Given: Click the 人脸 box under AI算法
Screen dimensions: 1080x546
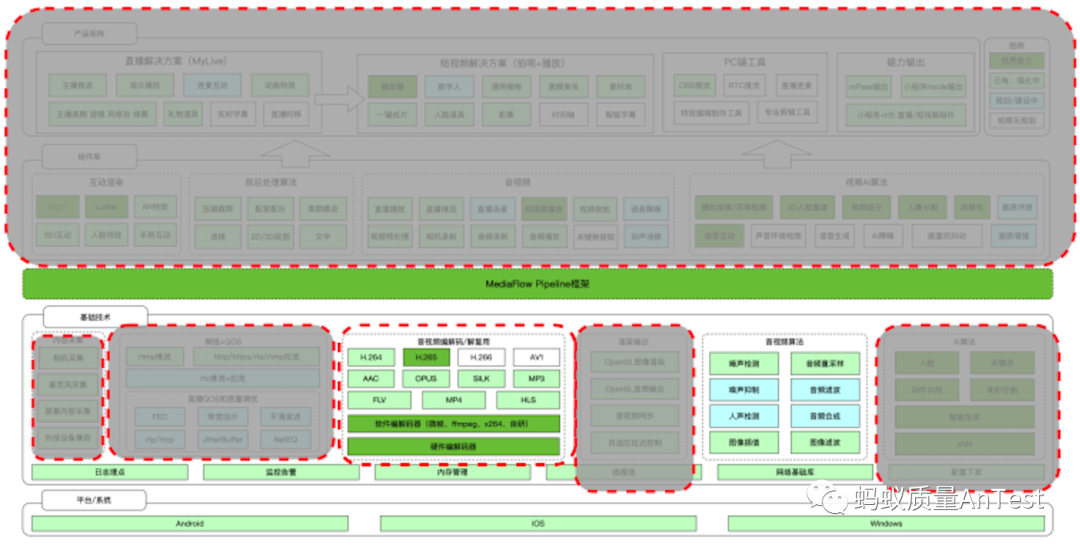Looking at the screenshot, I should [926, 363].
